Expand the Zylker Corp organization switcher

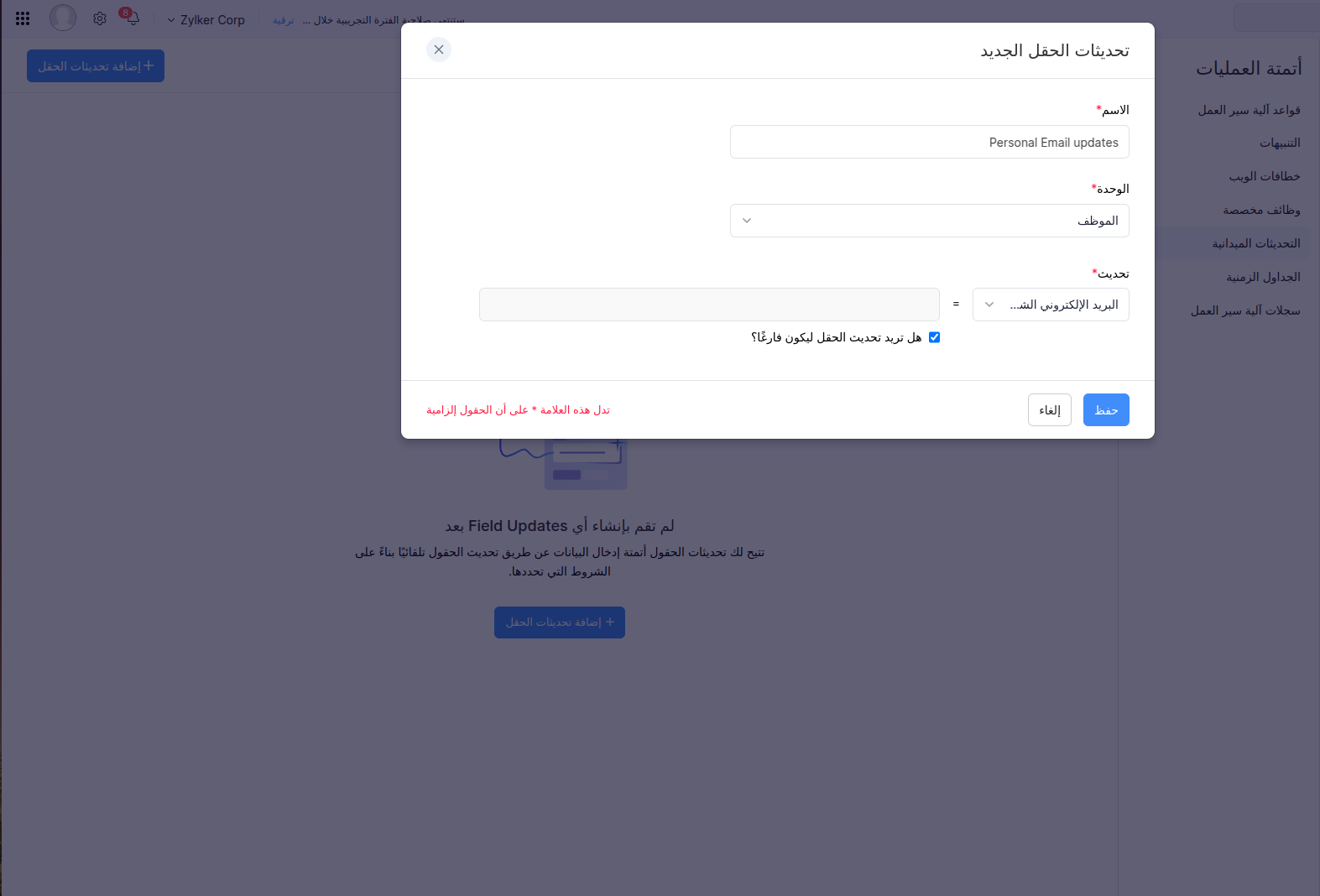tap(206, 20)
